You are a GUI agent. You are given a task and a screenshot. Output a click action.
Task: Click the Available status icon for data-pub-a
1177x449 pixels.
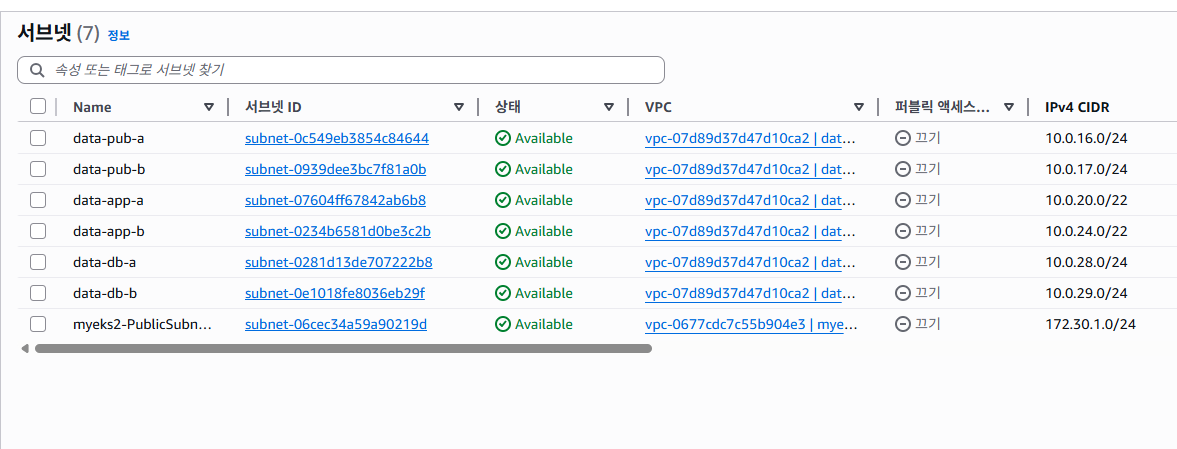click(x=502, y=138)
